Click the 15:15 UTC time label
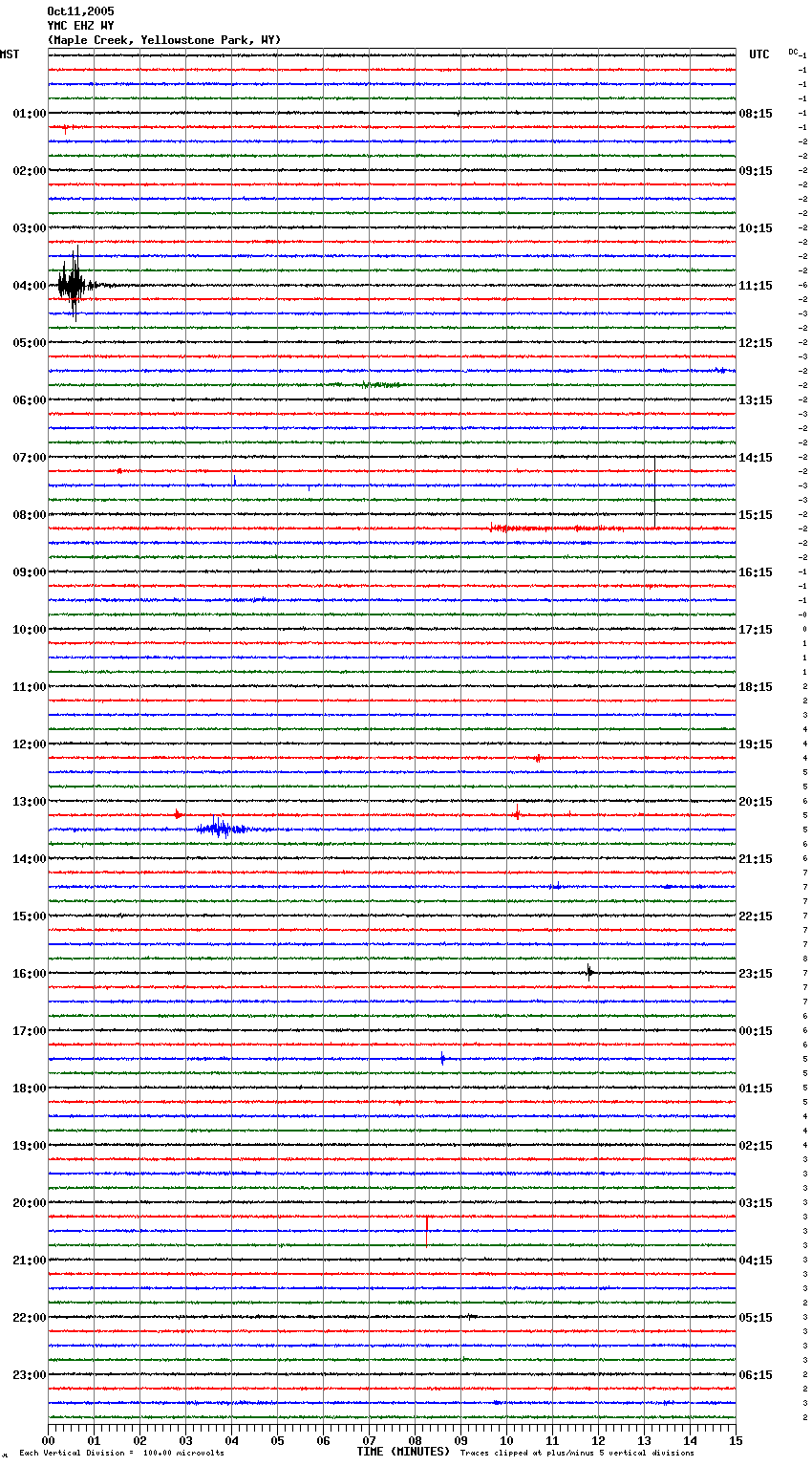Viewport: 812px width, 1466px height. point(756,515)
